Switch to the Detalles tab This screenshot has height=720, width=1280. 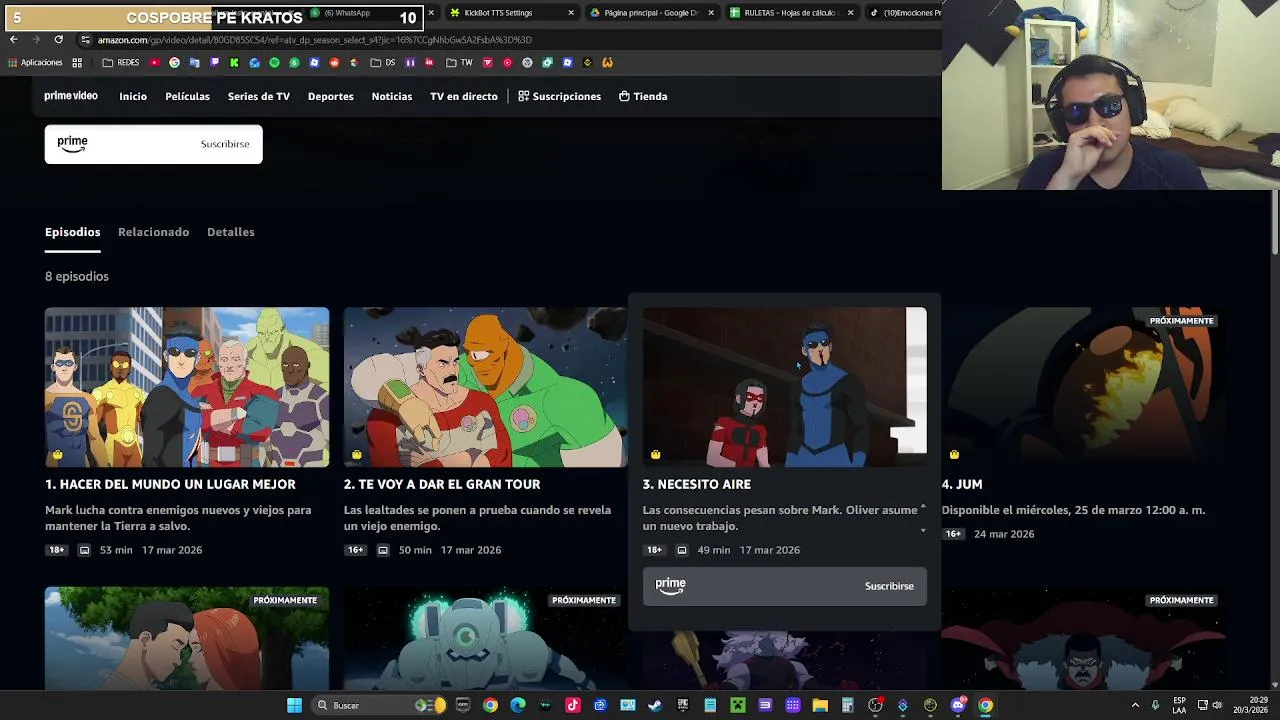tap(231, 232)
